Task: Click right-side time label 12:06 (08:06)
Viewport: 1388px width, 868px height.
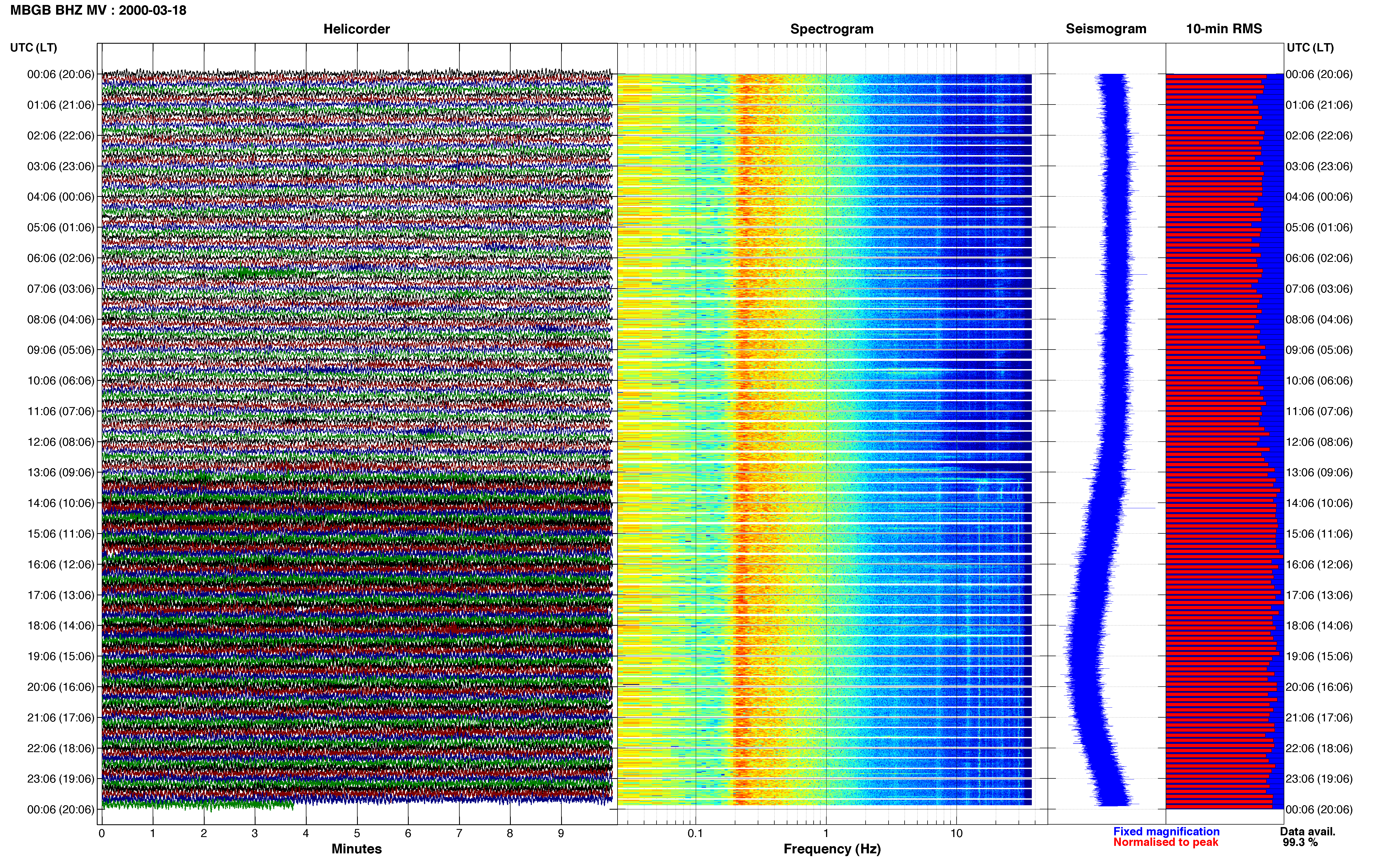Action: click(1319, 442)
